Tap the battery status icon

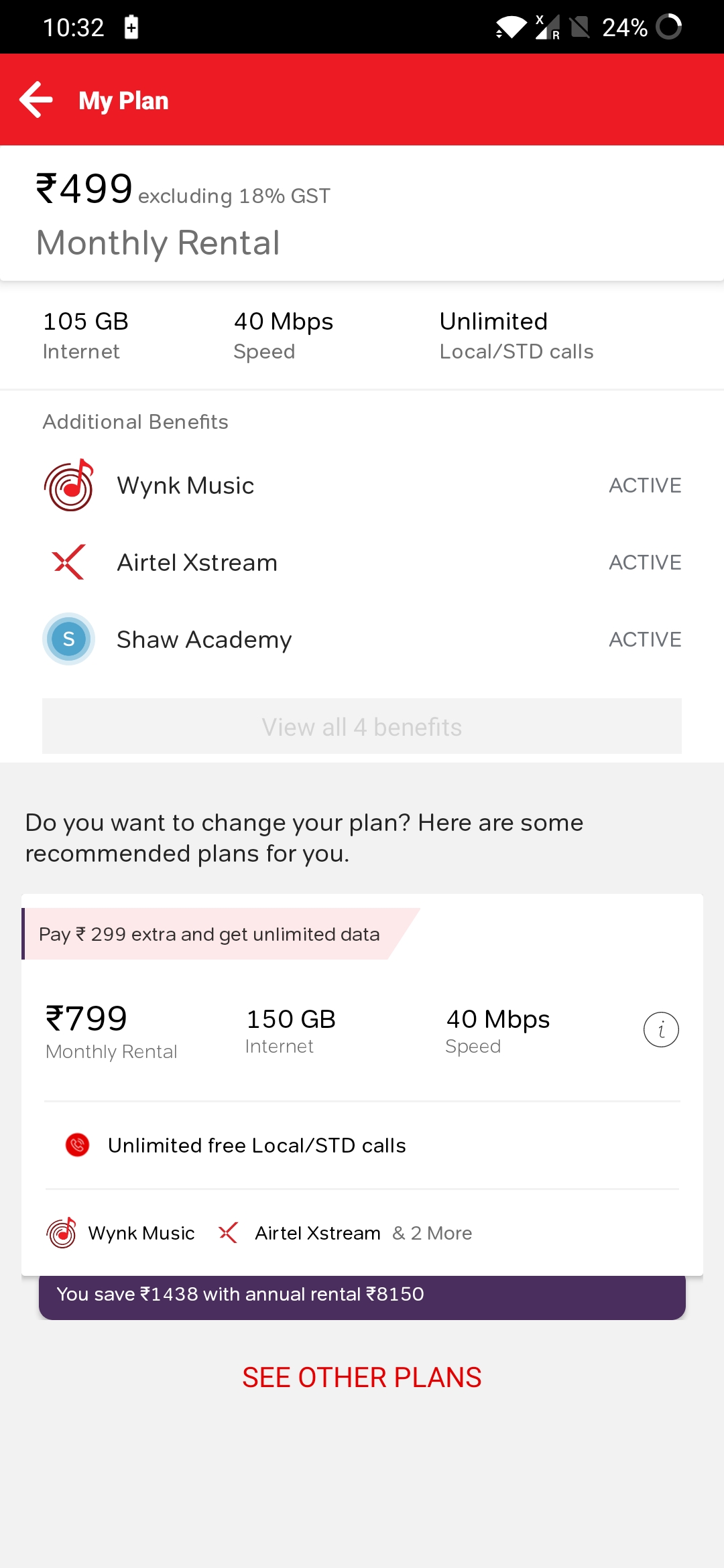pos(668,27)
